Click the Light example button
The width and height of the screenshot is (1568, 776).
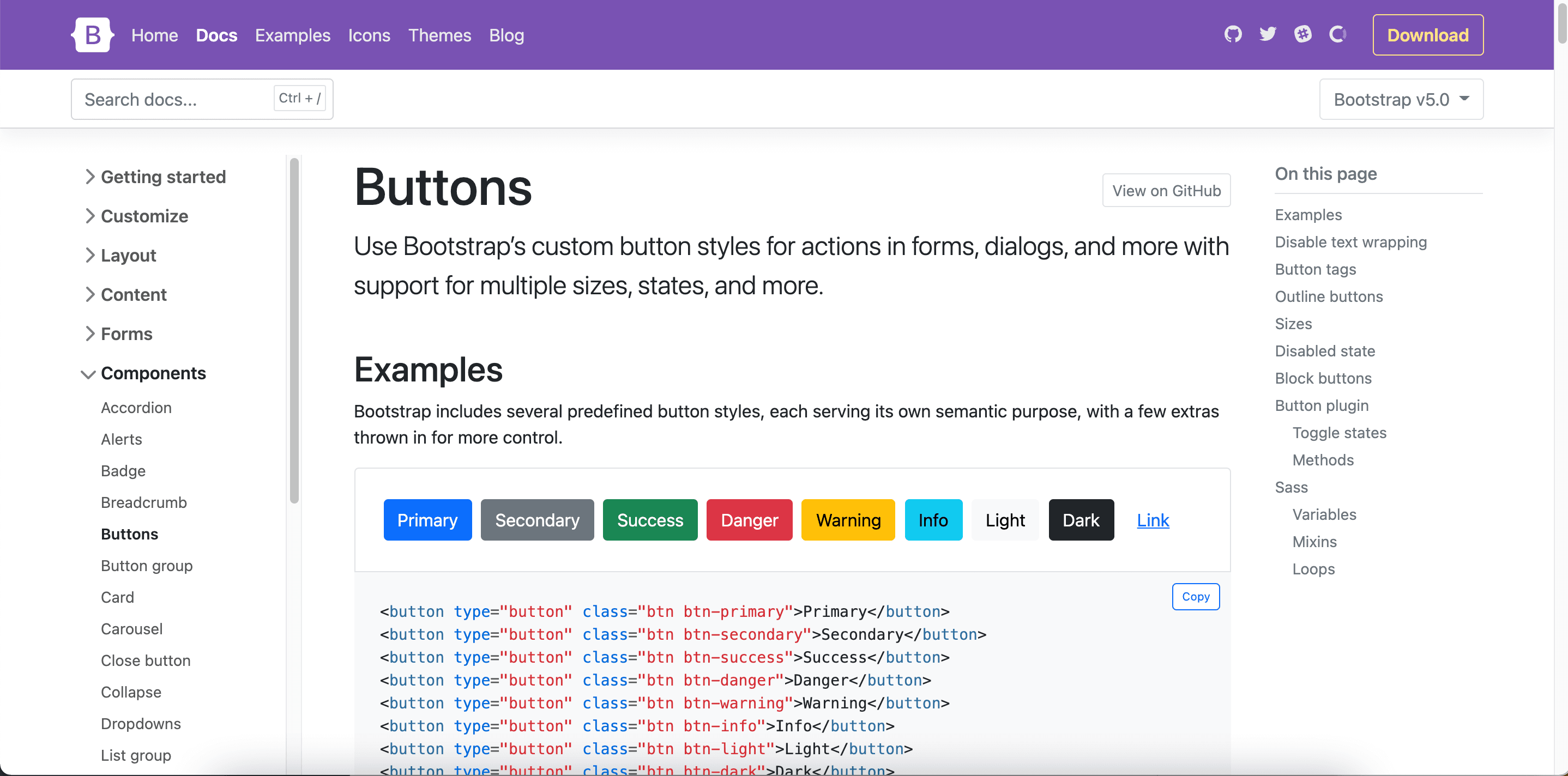point(1005,520)
